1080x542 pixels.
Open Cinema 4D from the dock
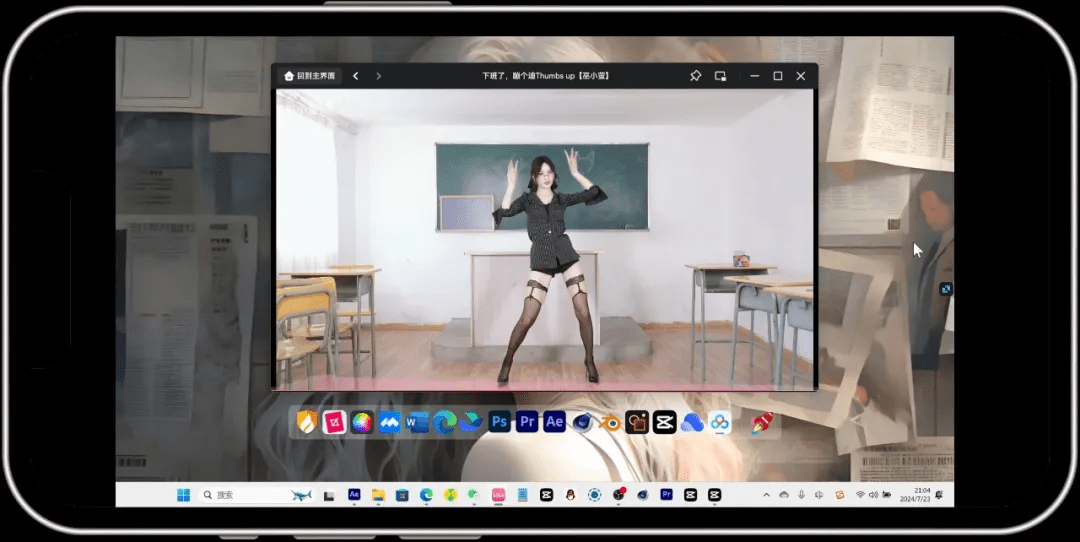click(582, 422)
